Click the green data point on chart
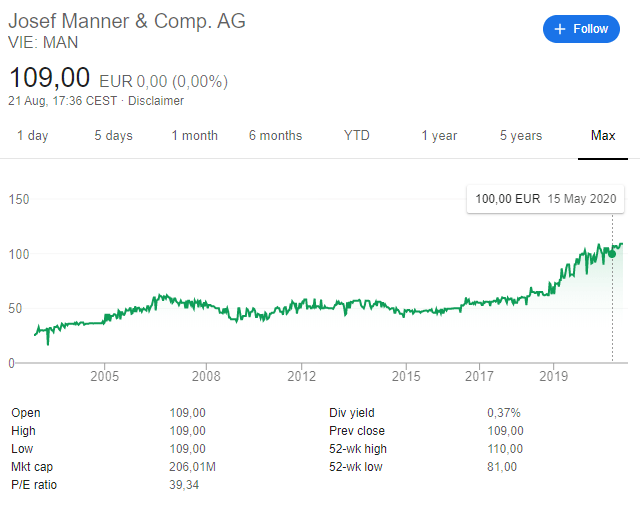 (612, 254)
